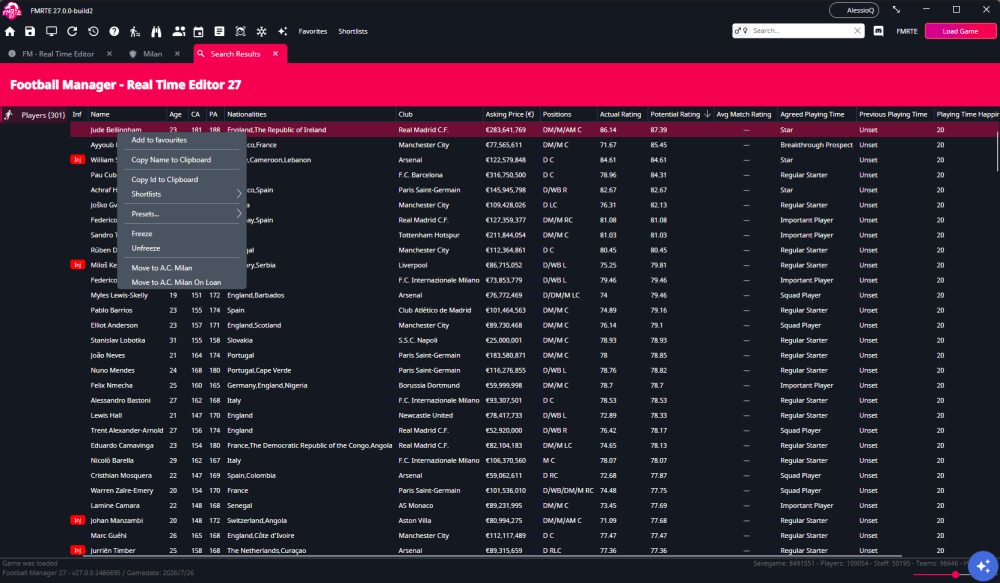
Task: Go to the Home icon in toolbar
Action: 10,31
